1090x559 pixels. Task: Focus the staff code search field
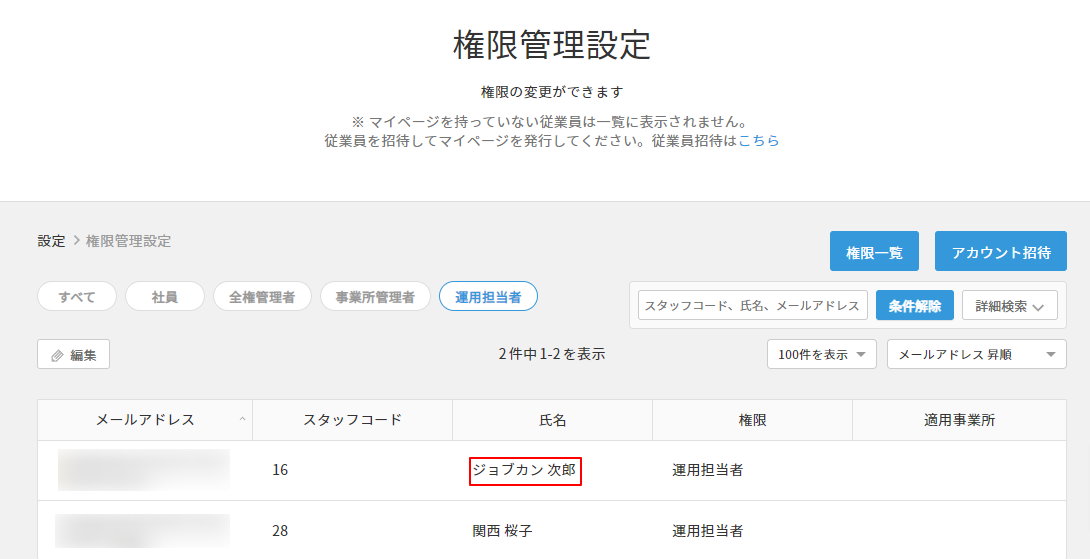tap(752, 306)
